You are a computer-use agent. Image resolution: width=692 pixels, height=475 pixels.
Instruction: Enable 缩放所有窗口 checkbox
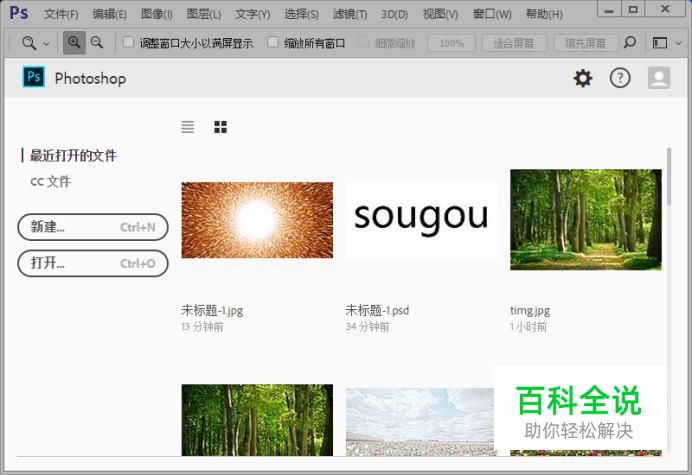click(273, 42)
